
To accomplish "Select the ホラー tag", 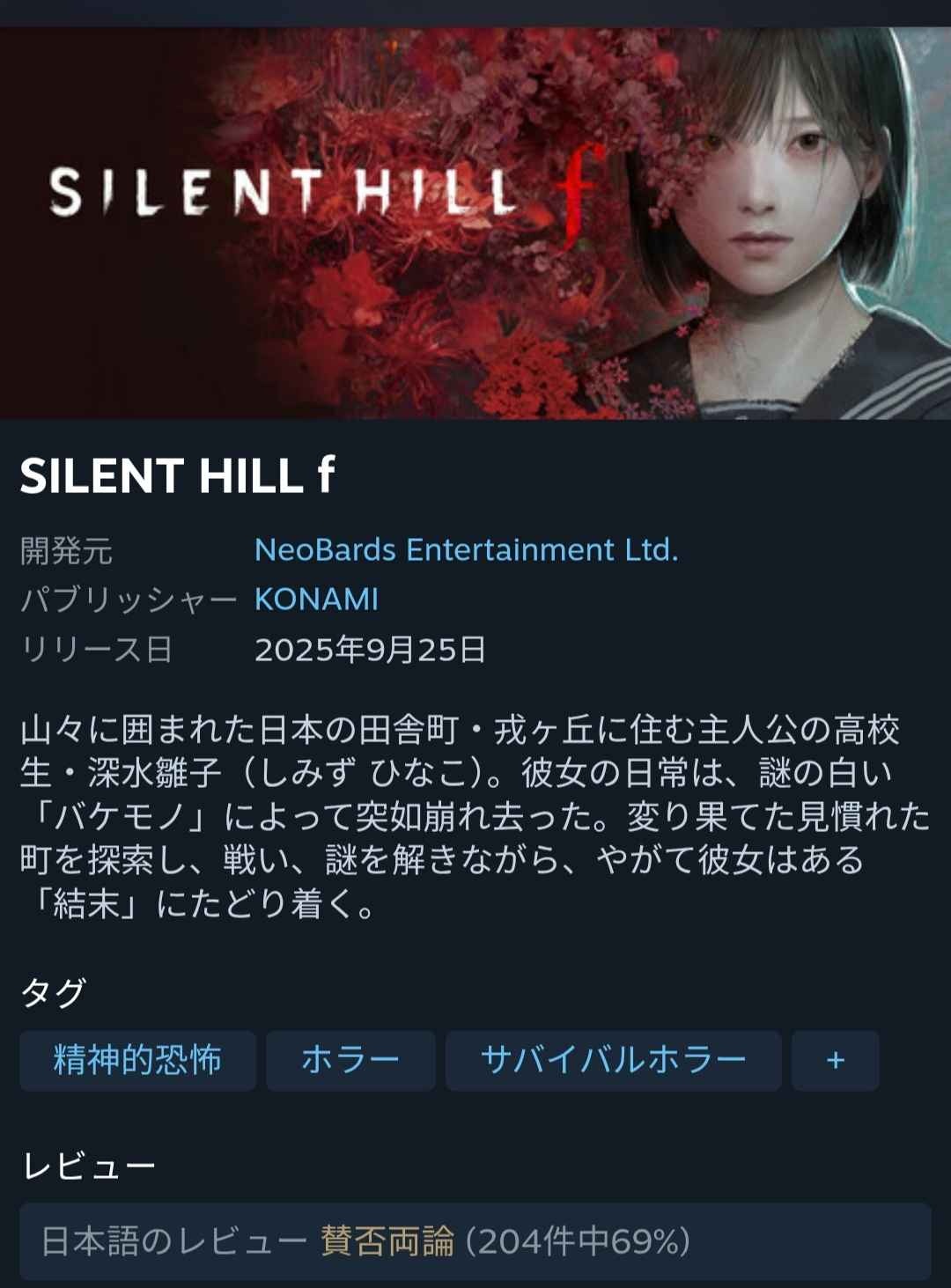I will tap(350, 1061).
